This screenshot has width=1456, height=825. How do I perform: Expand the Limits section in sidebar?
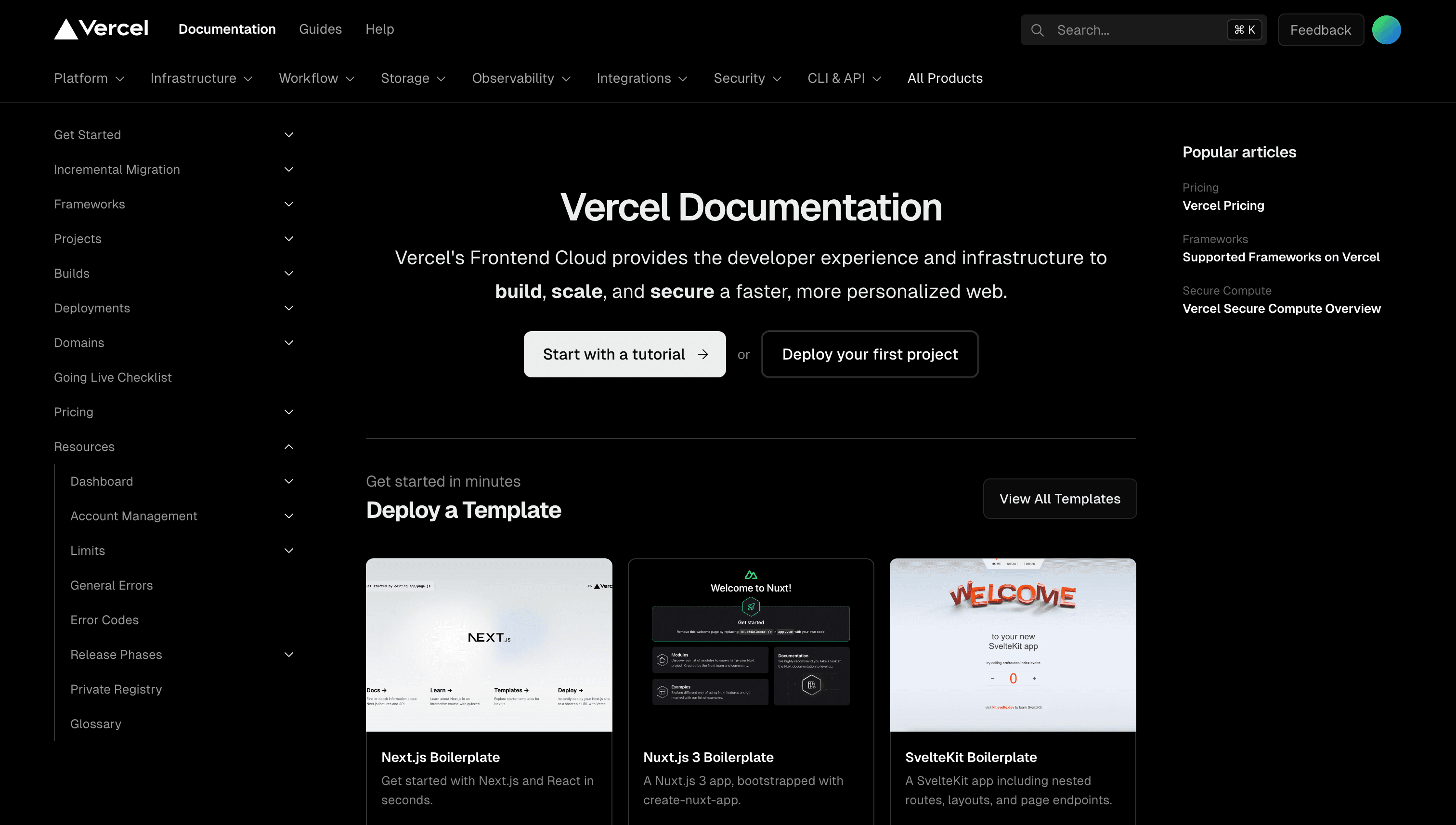pos(288,550)
